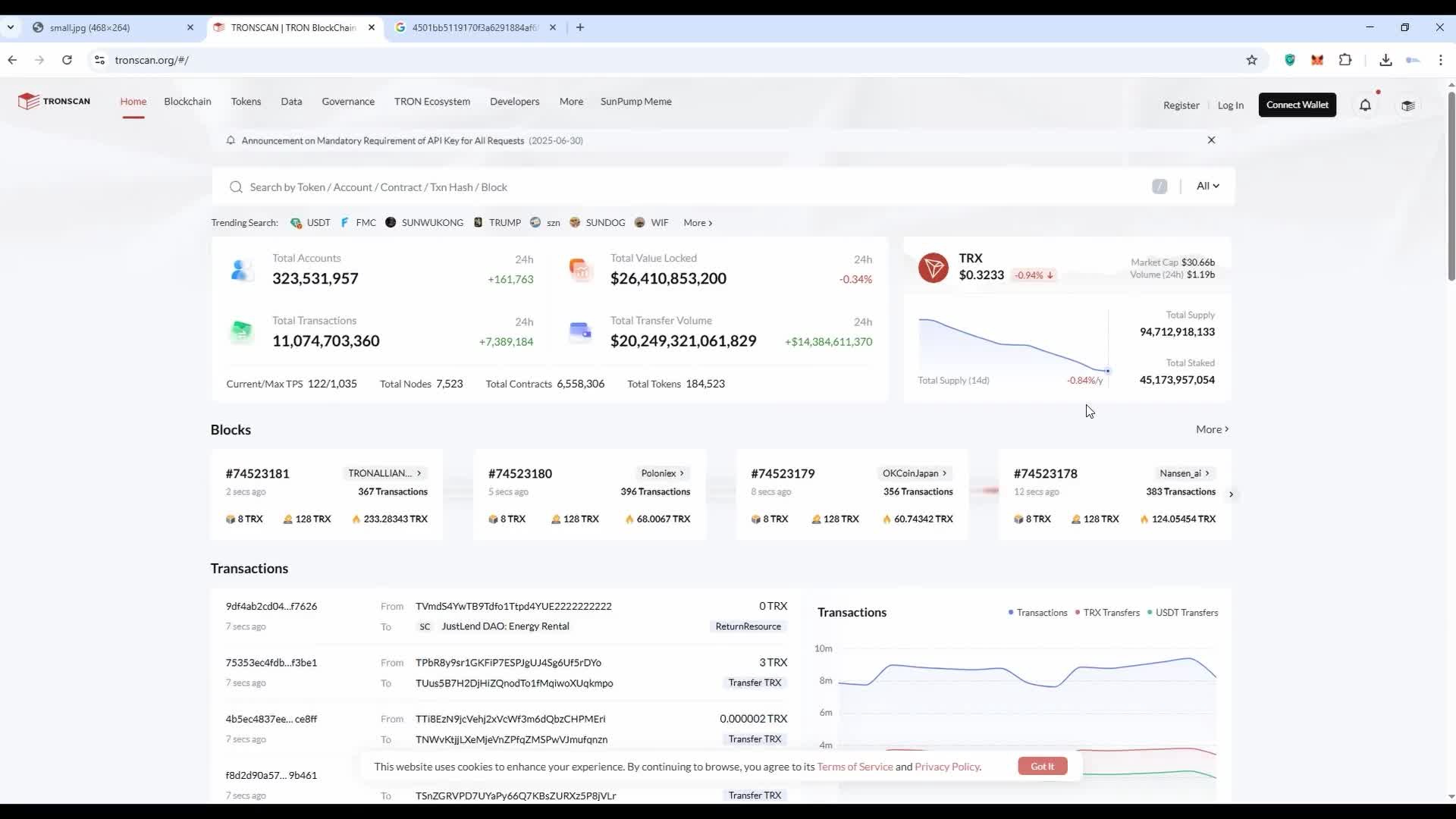Toggle Transactions series in chart legend
The width and height of the screenshot is (1456, 819).
1037,613
